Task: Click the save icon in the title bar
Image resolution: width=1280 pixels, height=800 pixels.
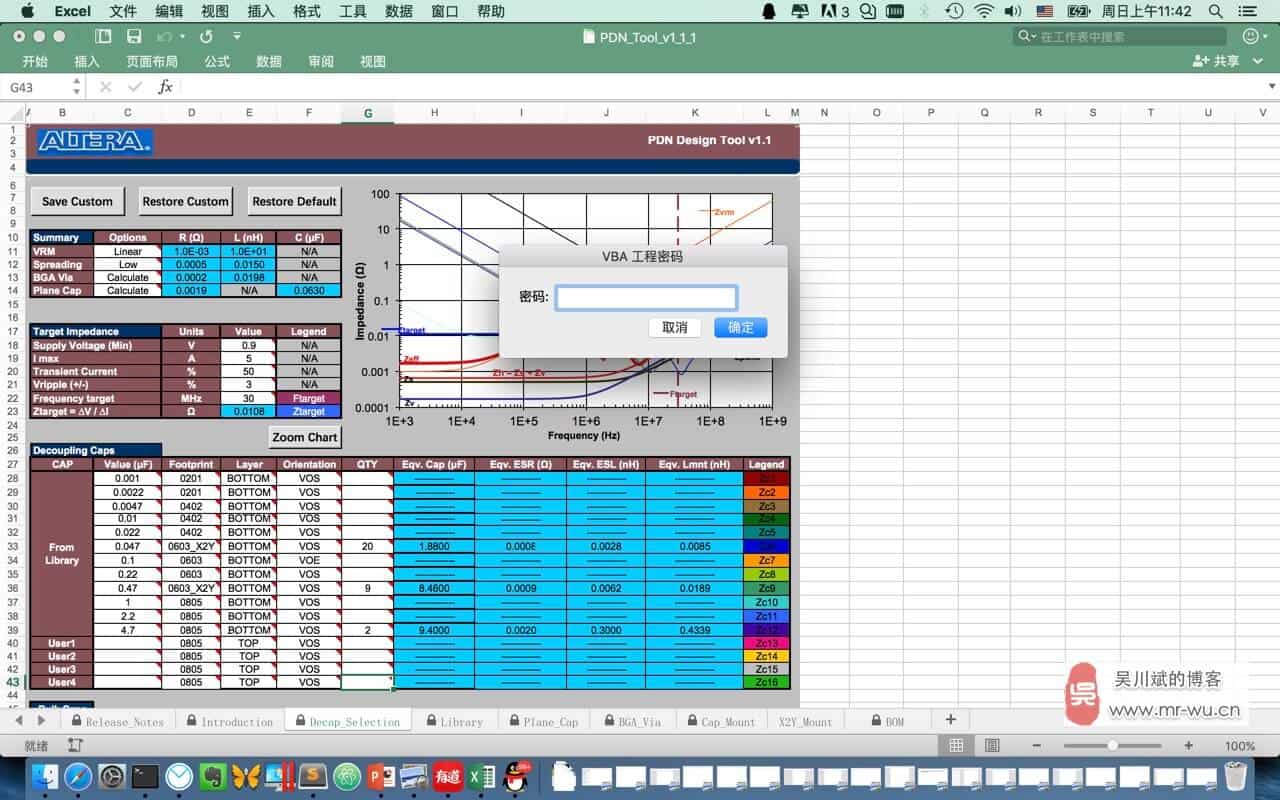Action: tap(134, 36)
